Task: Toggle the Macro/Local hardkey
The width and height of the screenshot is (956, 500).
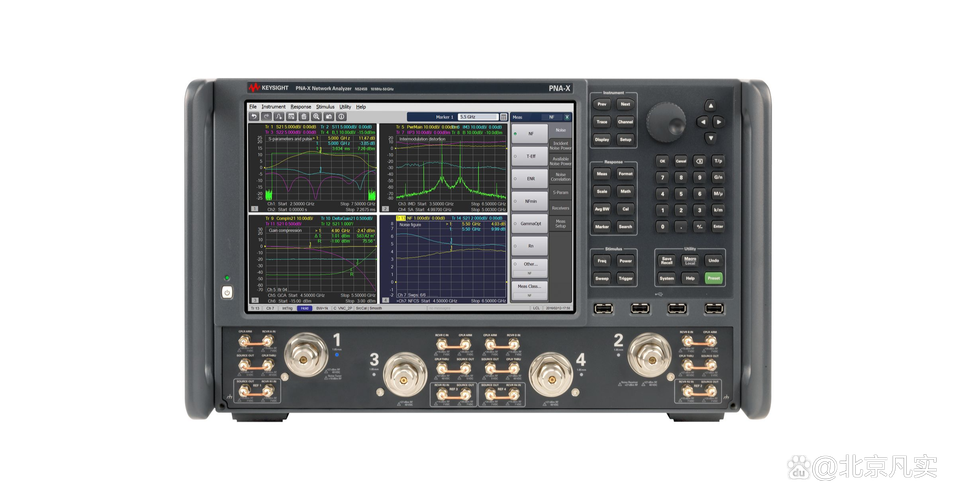Action: [x=690, y=260]
